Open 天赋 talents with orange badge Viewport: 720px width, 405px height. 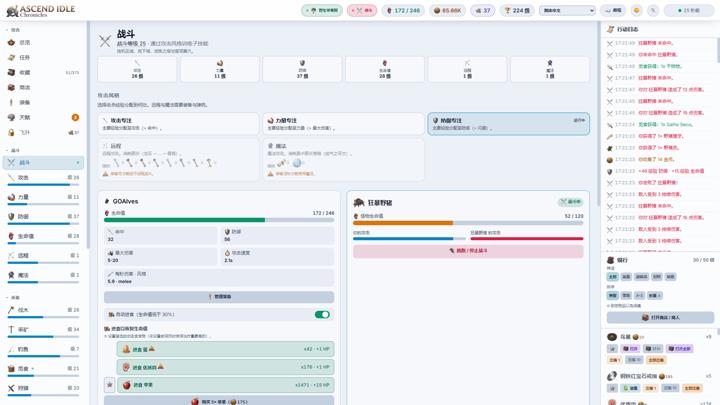(x=43, y=118)
